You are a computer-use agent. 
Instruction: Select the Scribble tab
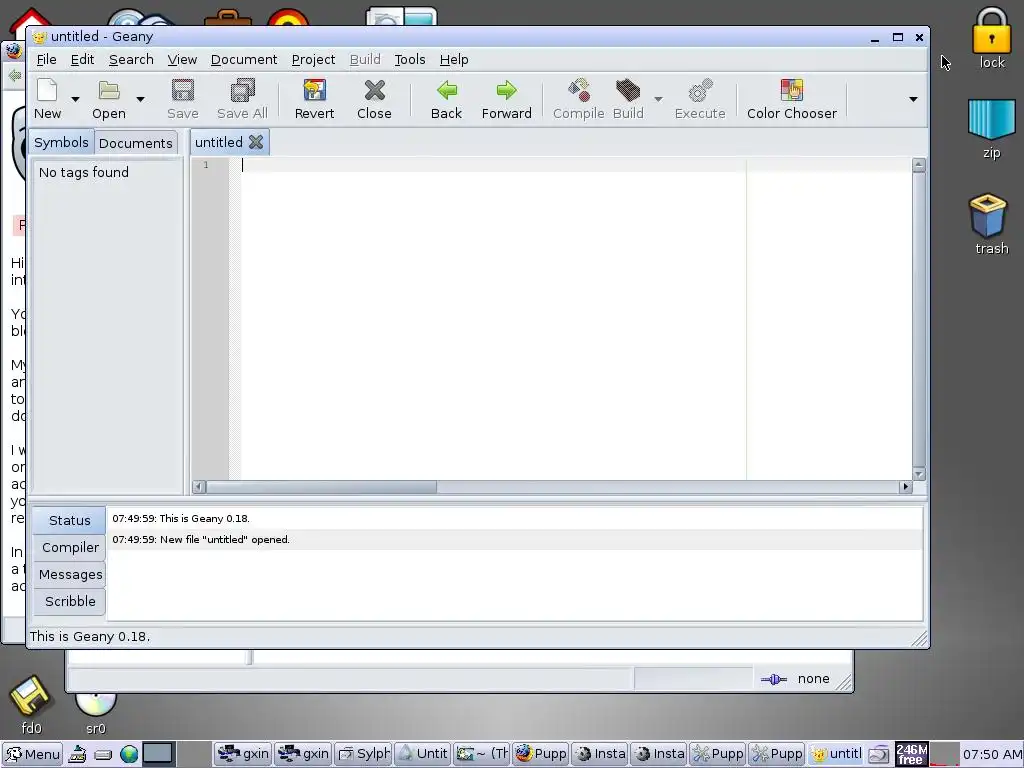click(x=70, y=601)
